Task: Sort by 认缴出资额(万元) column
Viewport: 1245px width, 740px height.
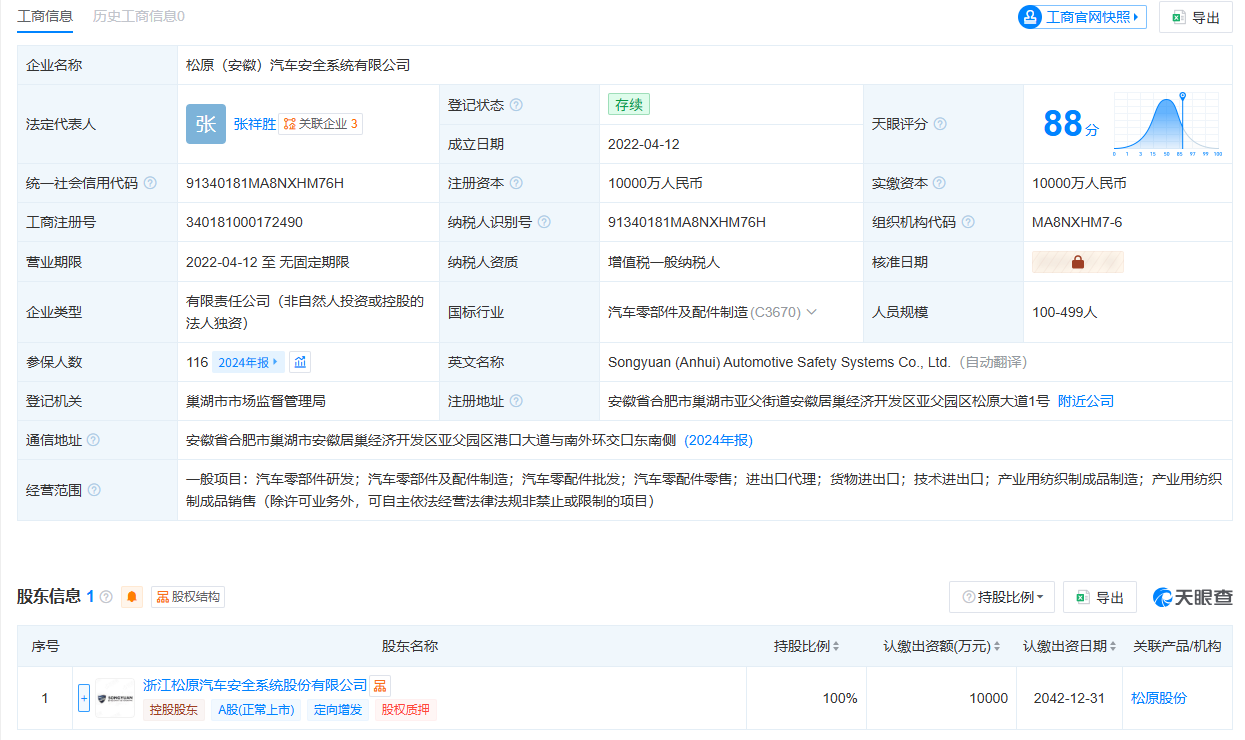Action: (x=941, y=646)
